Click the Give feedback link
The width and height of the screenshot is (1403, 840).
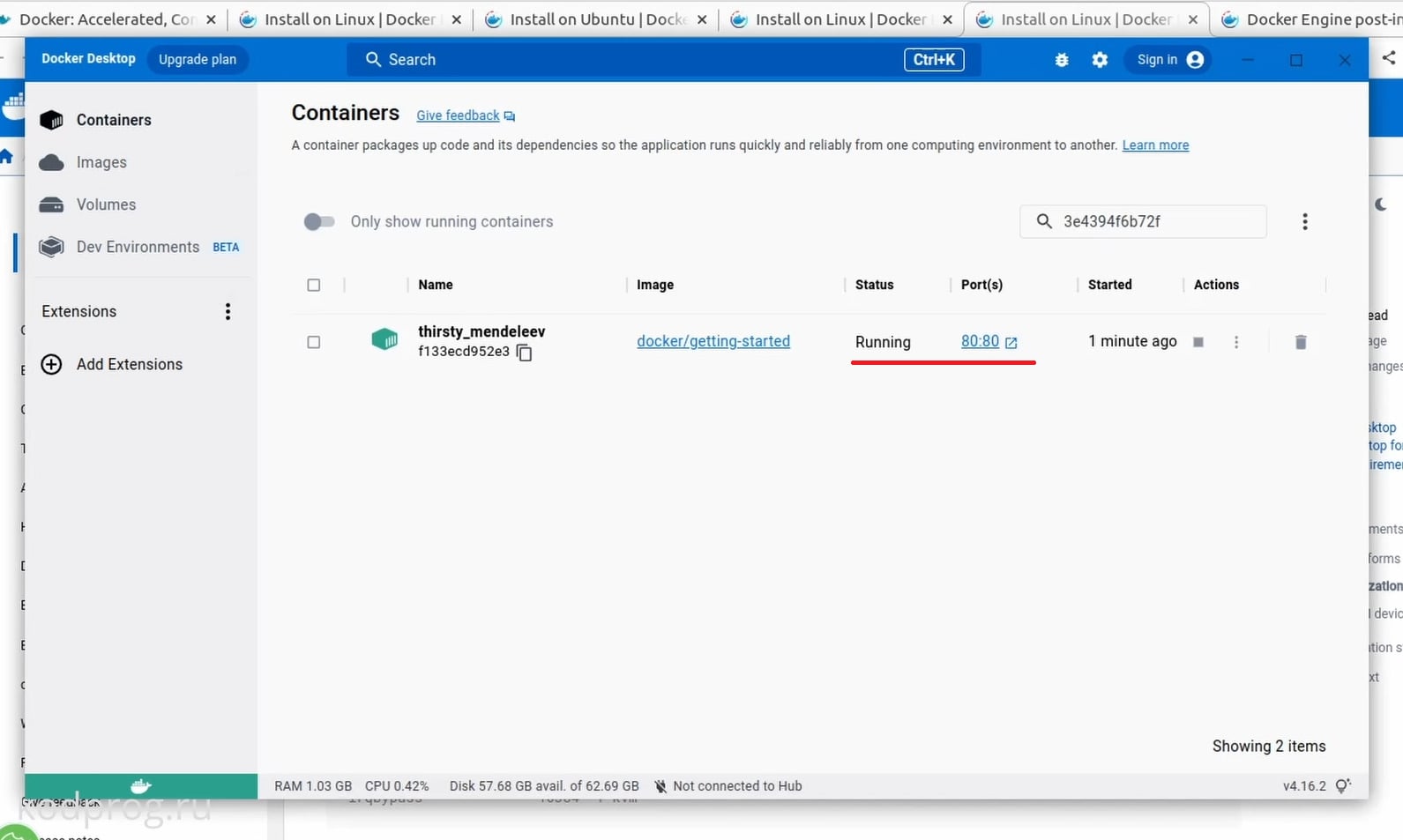click(458, 115)
